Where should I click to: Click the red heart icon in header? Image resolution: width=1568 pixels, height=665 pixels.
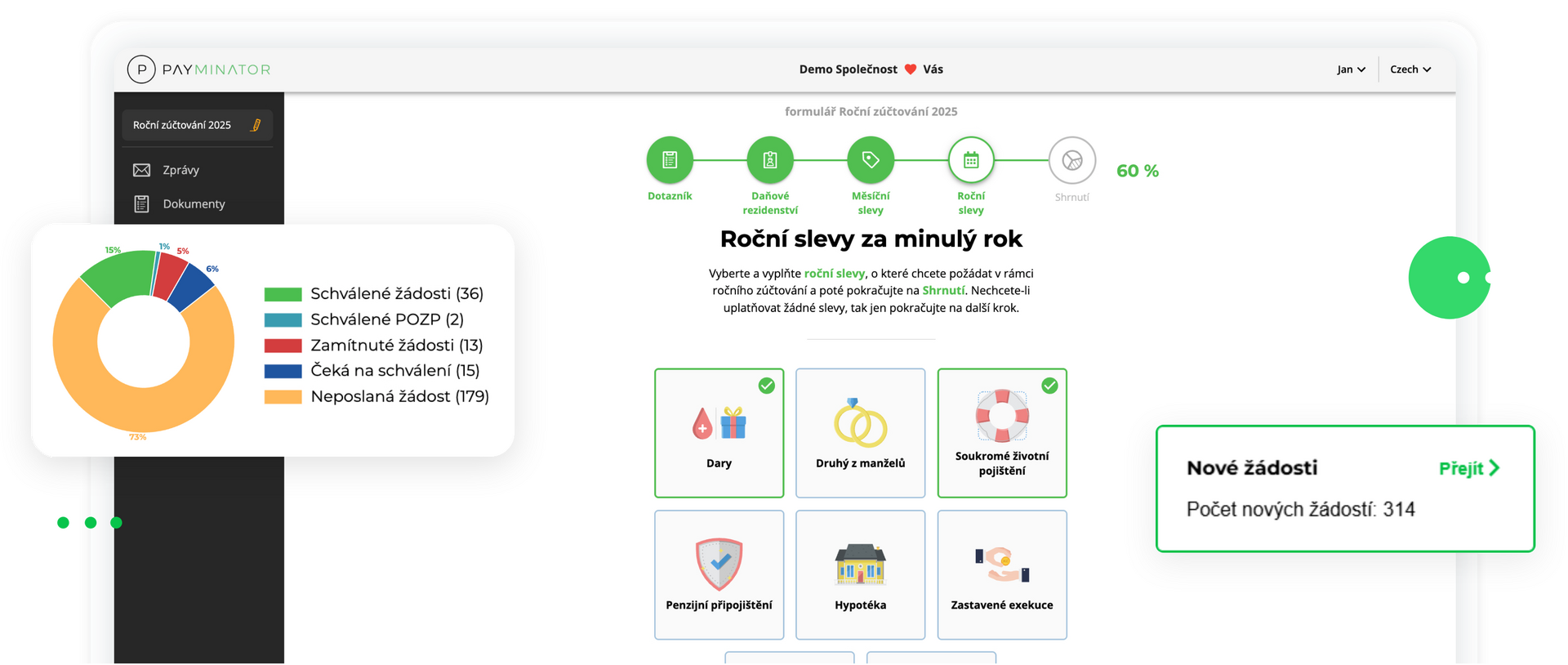pos(911,69)
